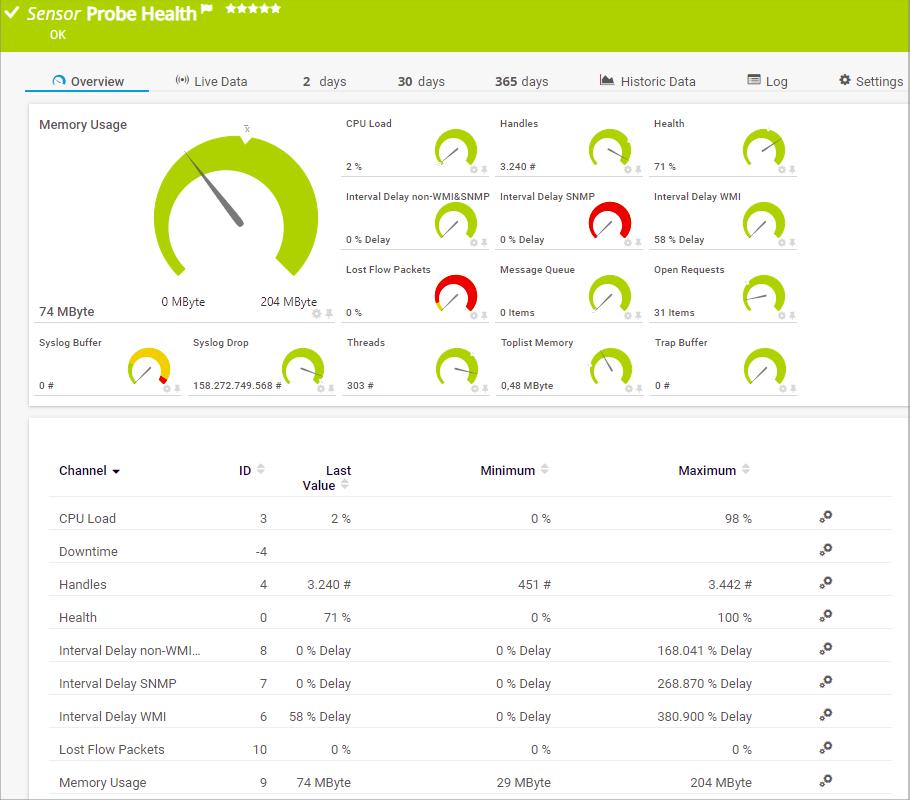This screenshot has width=910, height=800.
Task: Pin the Threads gauge as primary
Action: 485,389
